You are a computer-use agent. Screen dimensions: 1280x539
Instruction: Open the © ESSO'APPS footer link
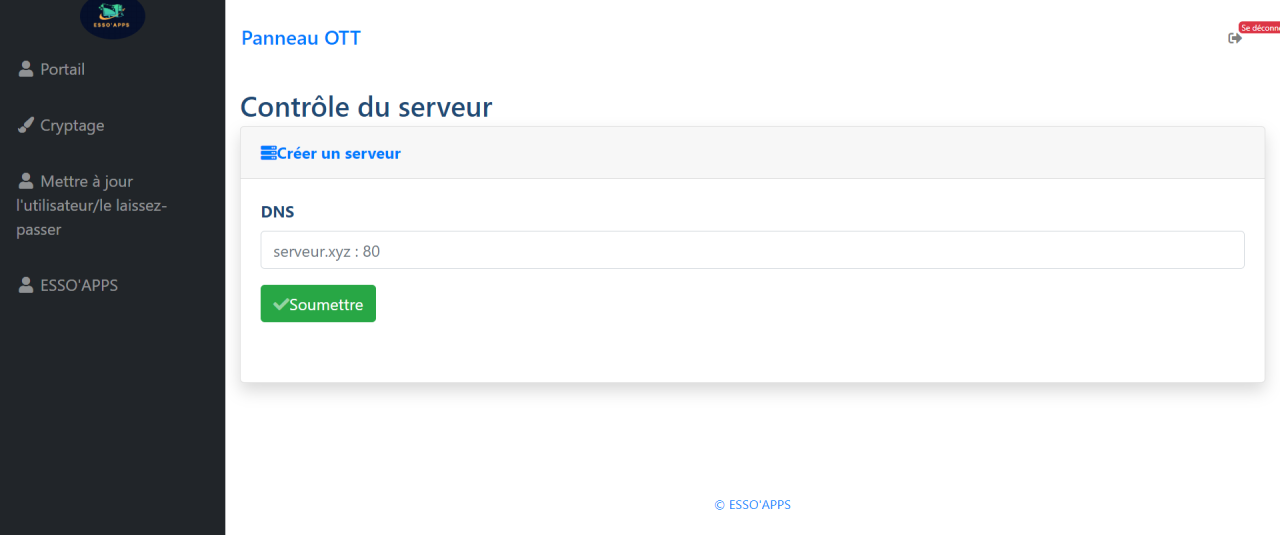tap(752, 505)
